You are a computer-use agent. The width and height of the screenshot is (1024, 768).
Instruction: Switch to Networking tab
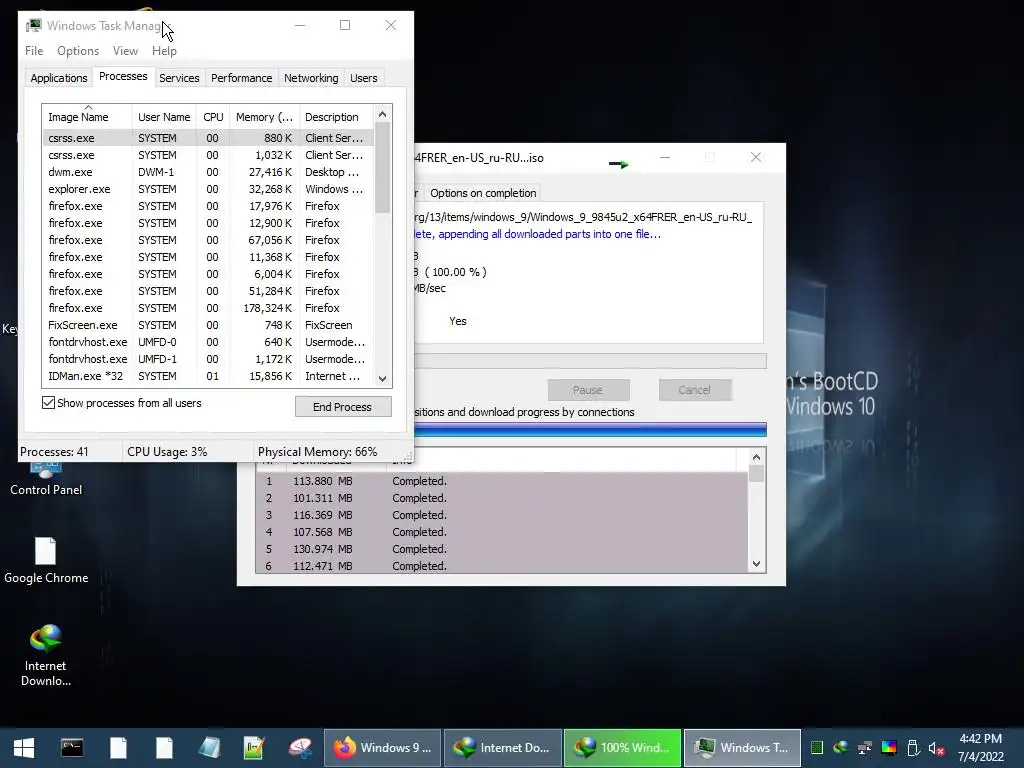point(311,78)
